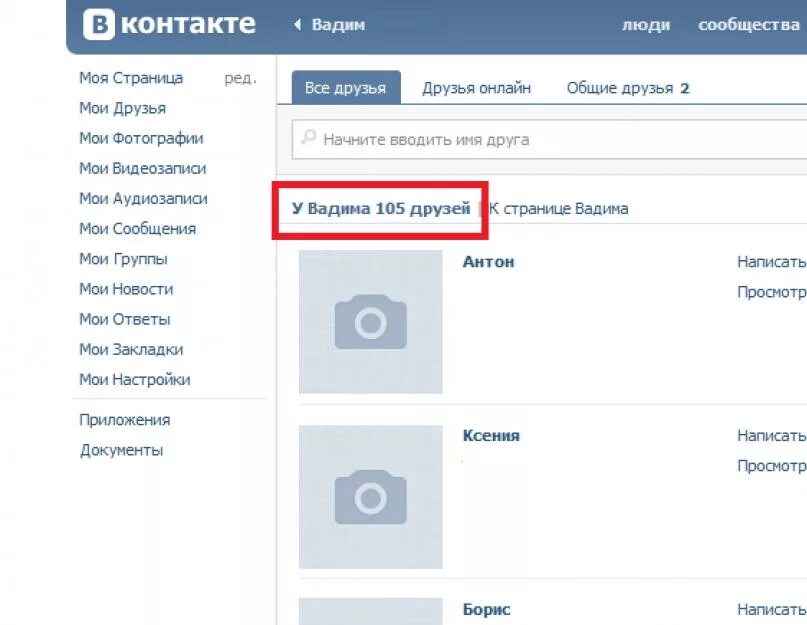Click the friend name search field
Image resolution: width=807 pixels, height=625 pixels.
549,140
